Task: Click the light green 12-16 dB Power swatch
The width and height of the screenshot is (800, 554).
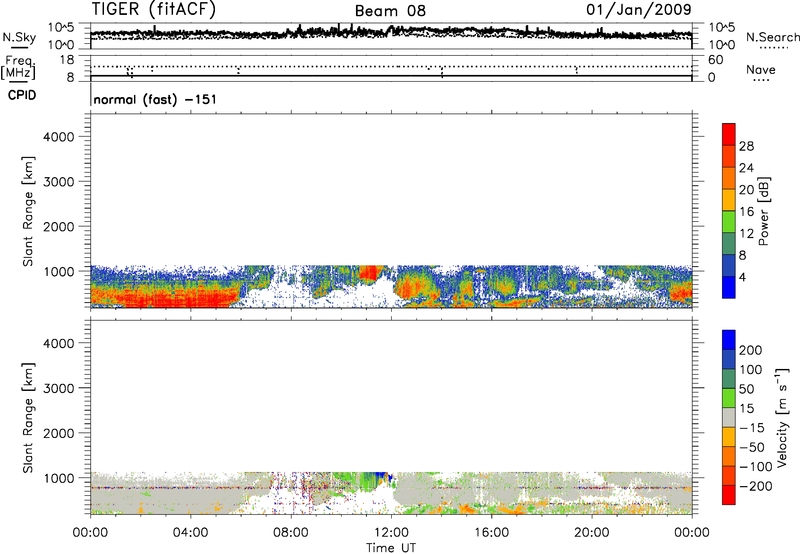Action: coord(729,222)
